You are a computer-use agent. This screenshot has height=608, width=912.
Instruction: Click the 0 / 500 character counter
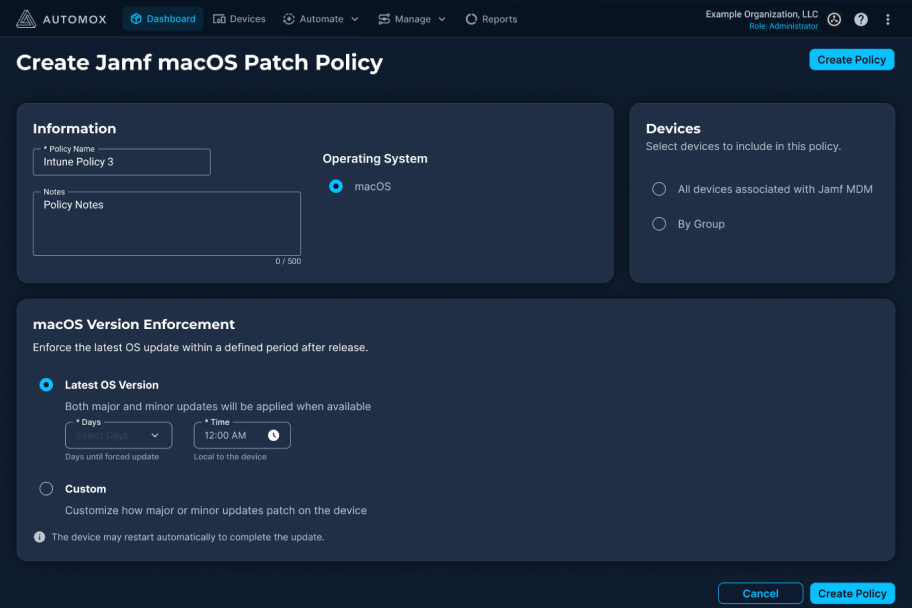point(288,261)
